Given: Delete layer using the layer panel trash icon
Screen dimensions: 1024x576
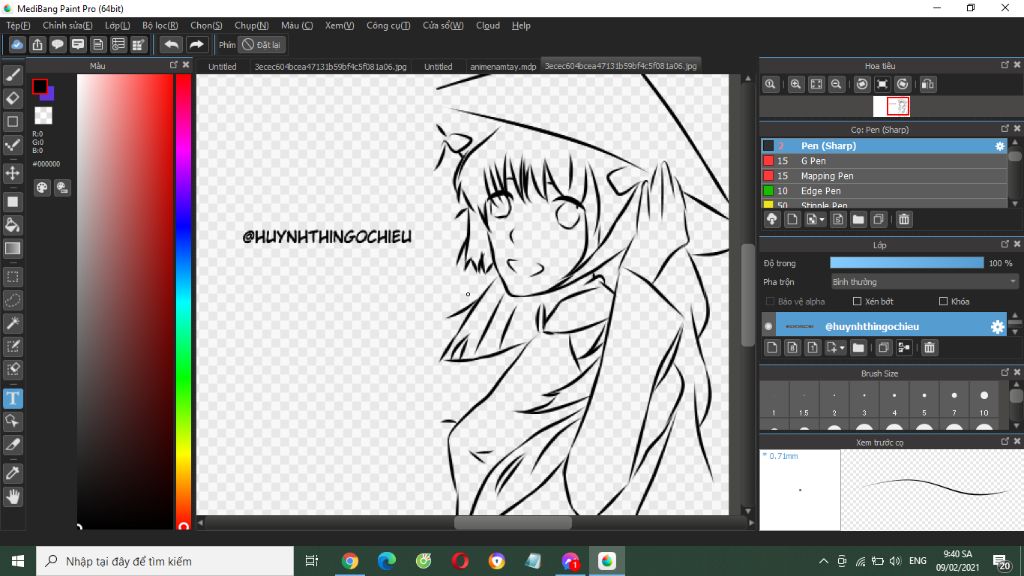Looking at the screenshot, I should [x=929, y=348].
